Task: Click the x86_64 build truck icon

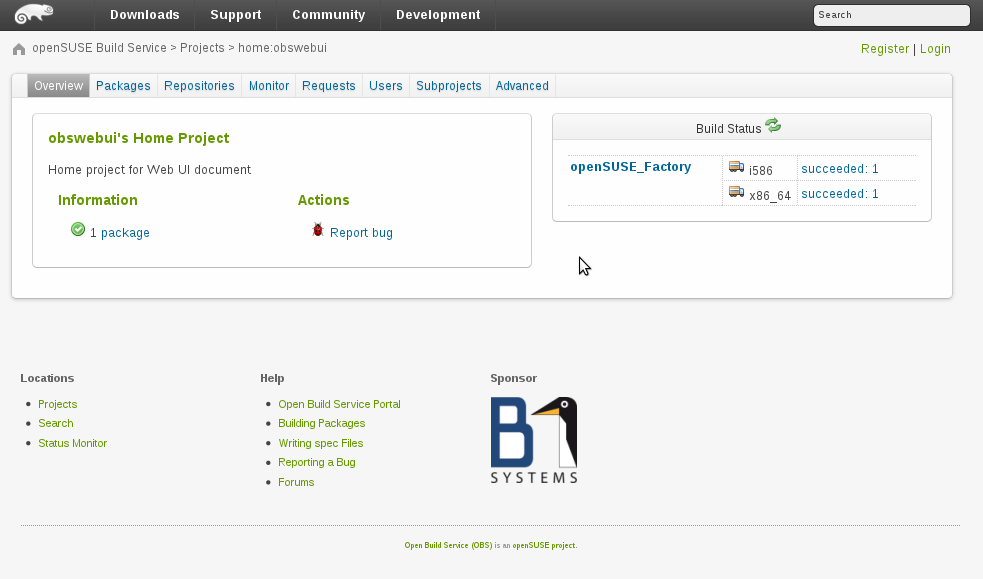Action: (736, 193)
